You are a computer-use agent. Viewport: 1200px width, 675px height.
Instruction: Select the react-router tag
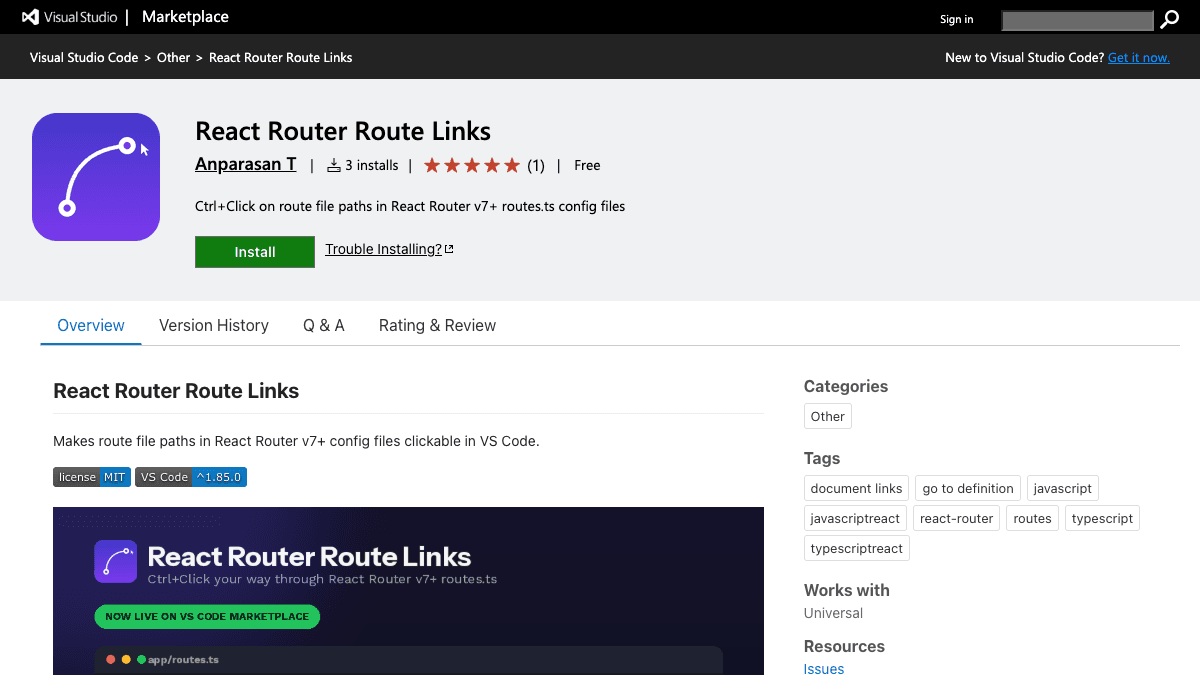(x=957, y=518)
